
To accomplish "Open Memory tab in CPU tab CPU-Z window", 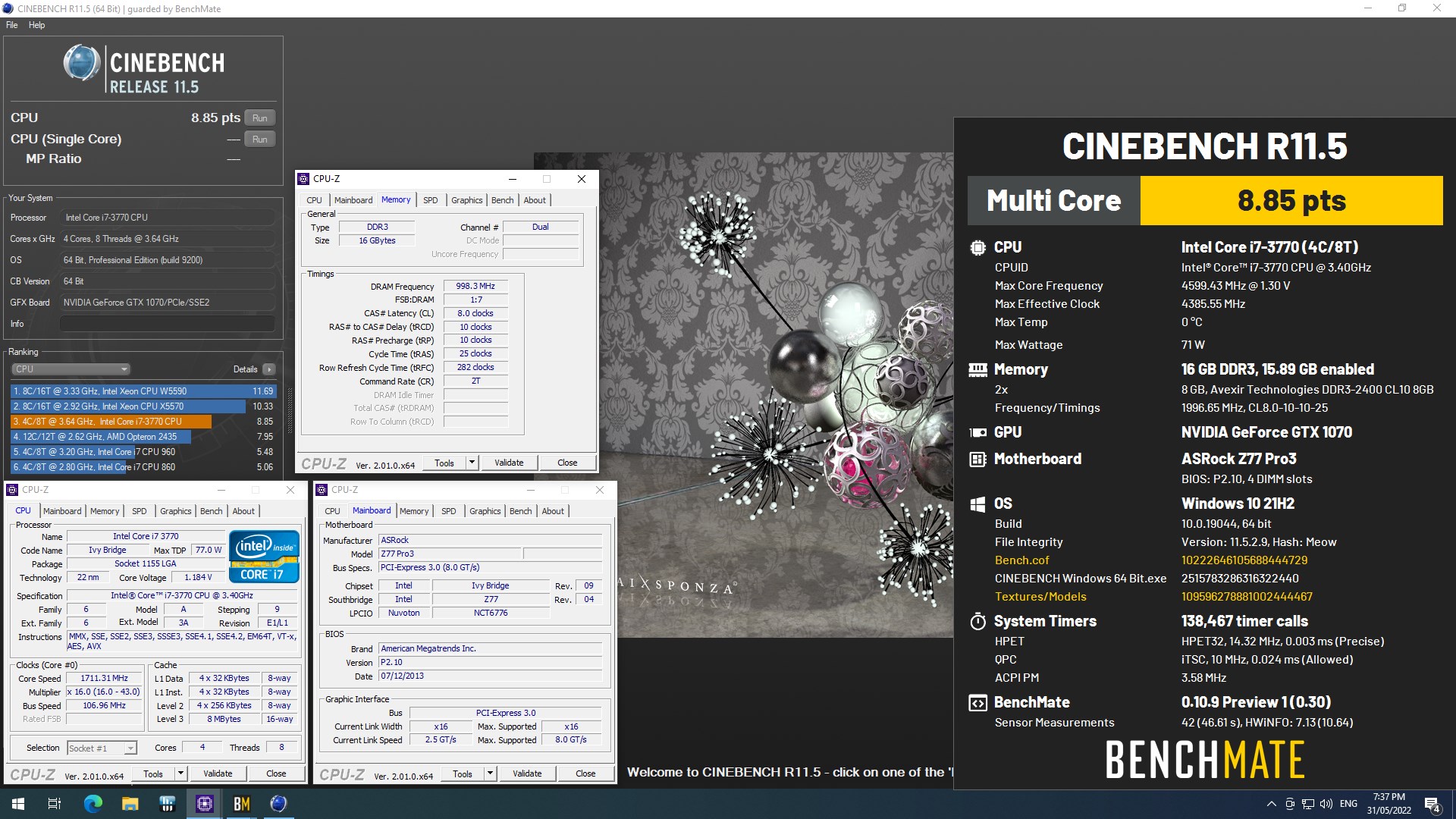I will 105,511.
